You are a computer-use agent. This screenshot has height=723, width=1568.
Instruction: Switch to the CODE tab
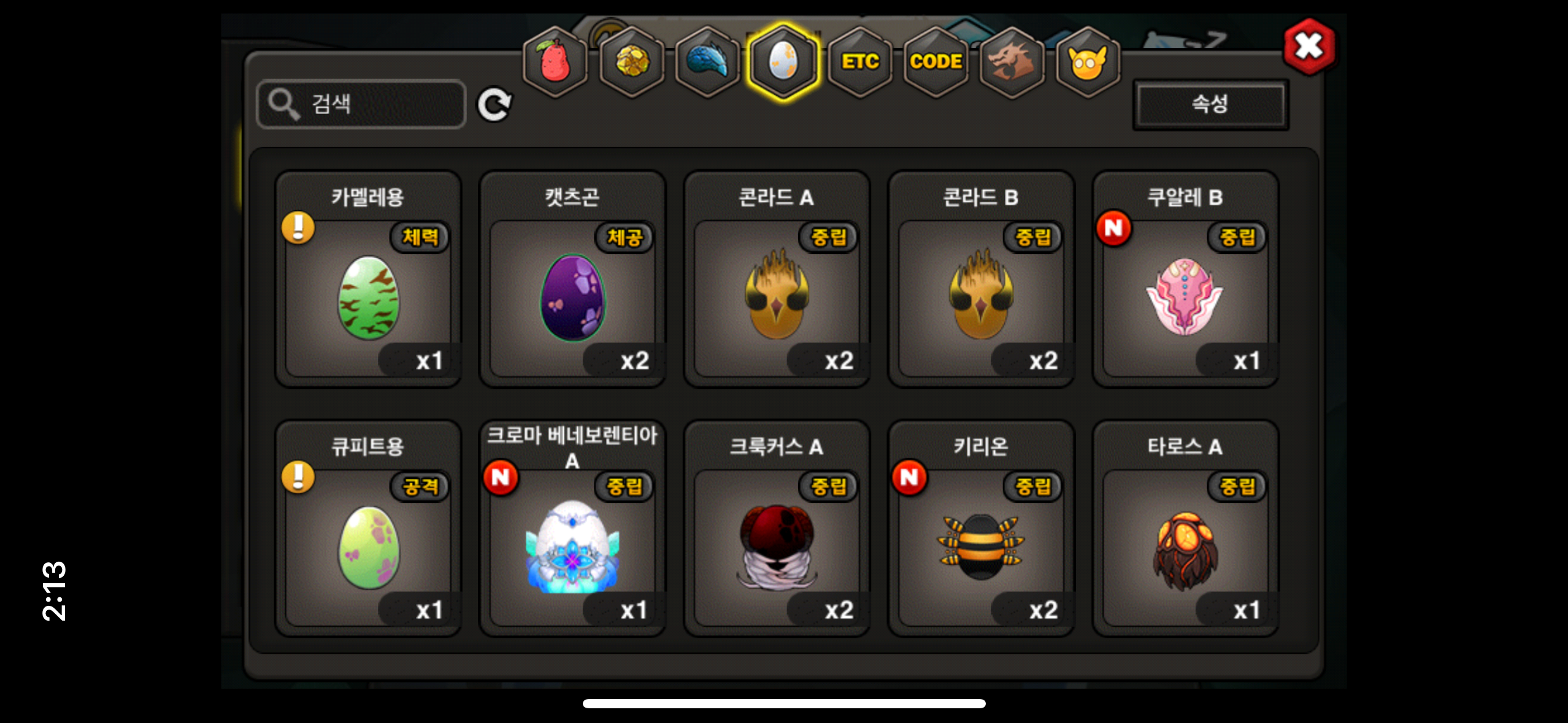[936, 62]
